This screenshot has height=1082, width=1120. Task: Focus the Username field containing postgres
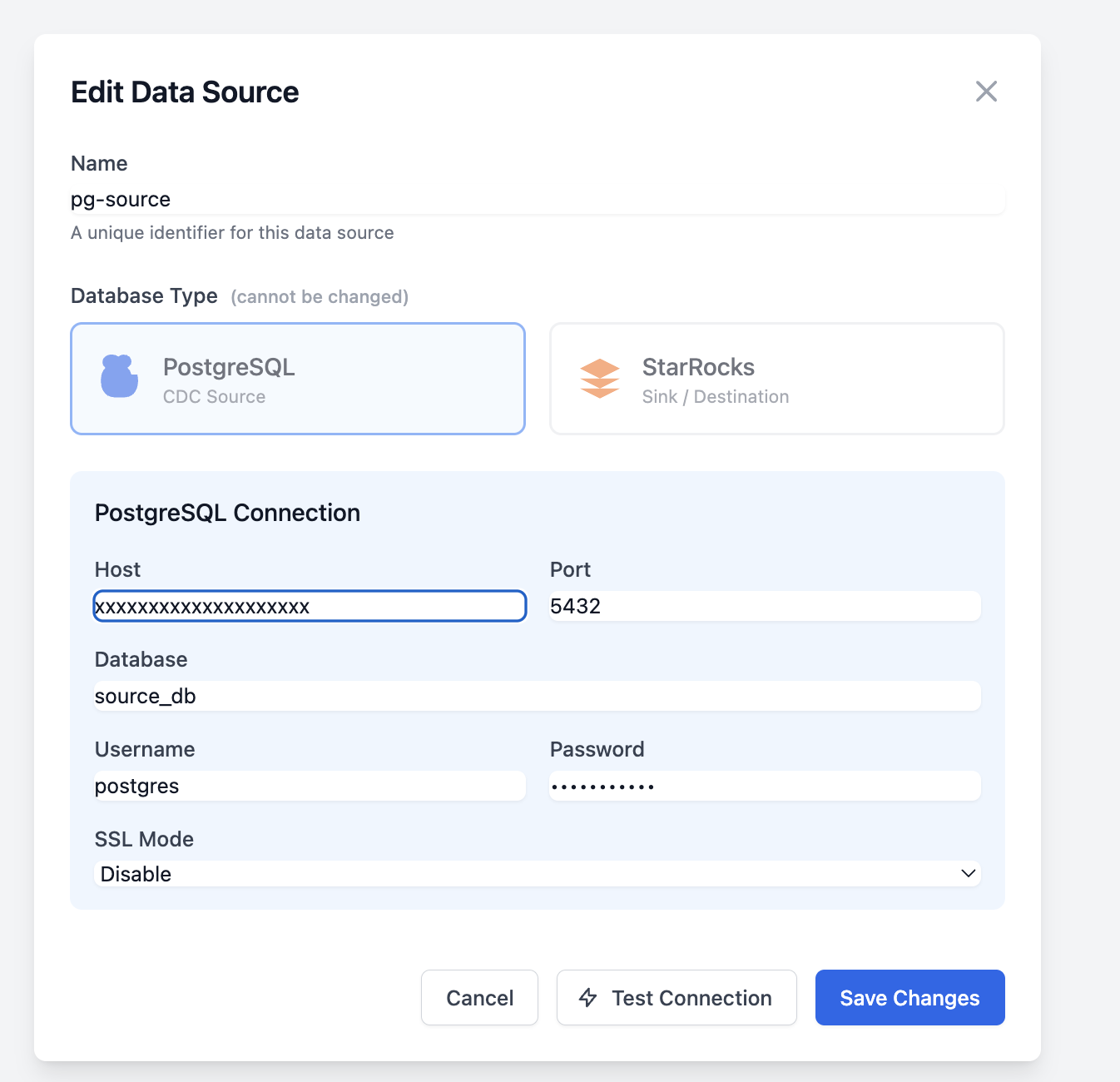point(309,786)
